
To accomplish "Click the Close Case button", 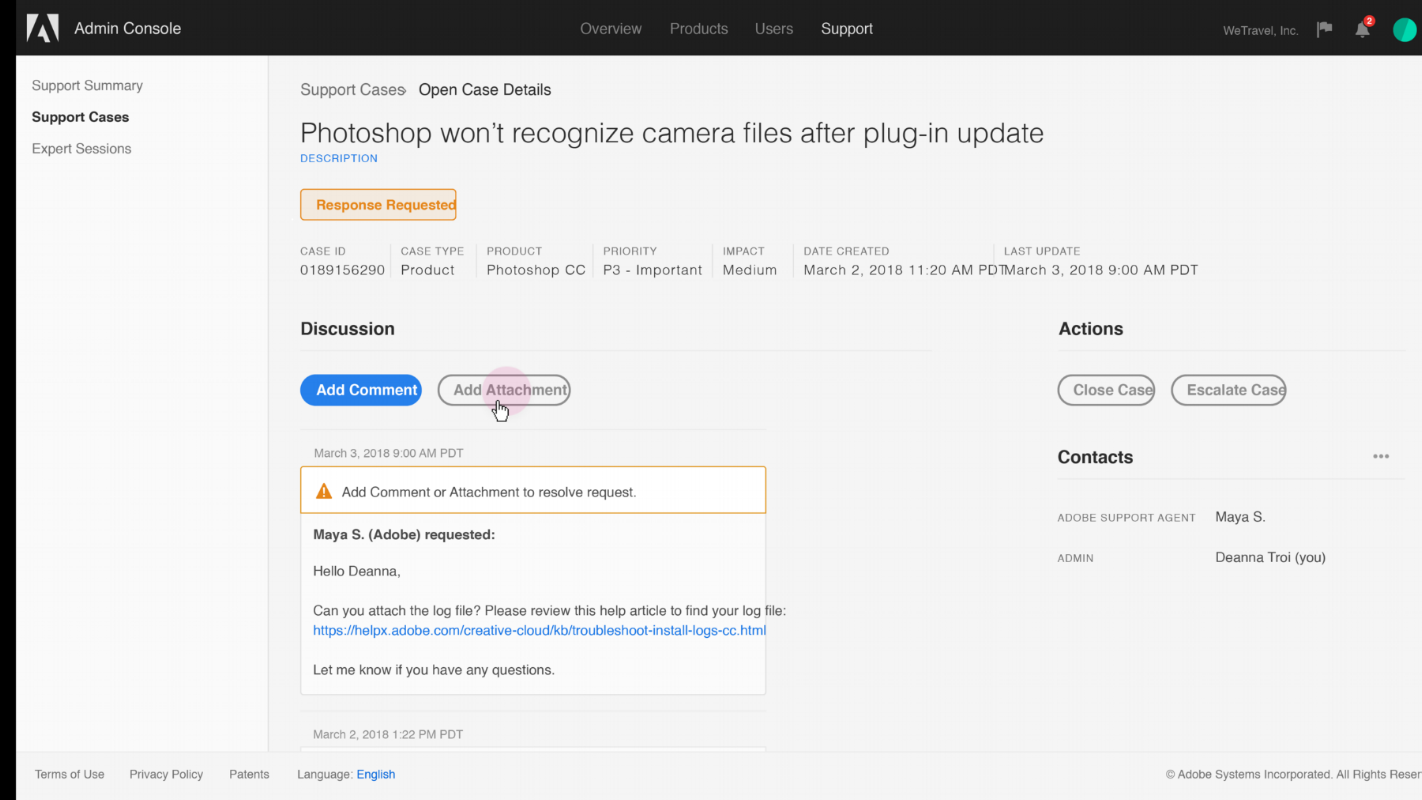I will [1106, 390].
